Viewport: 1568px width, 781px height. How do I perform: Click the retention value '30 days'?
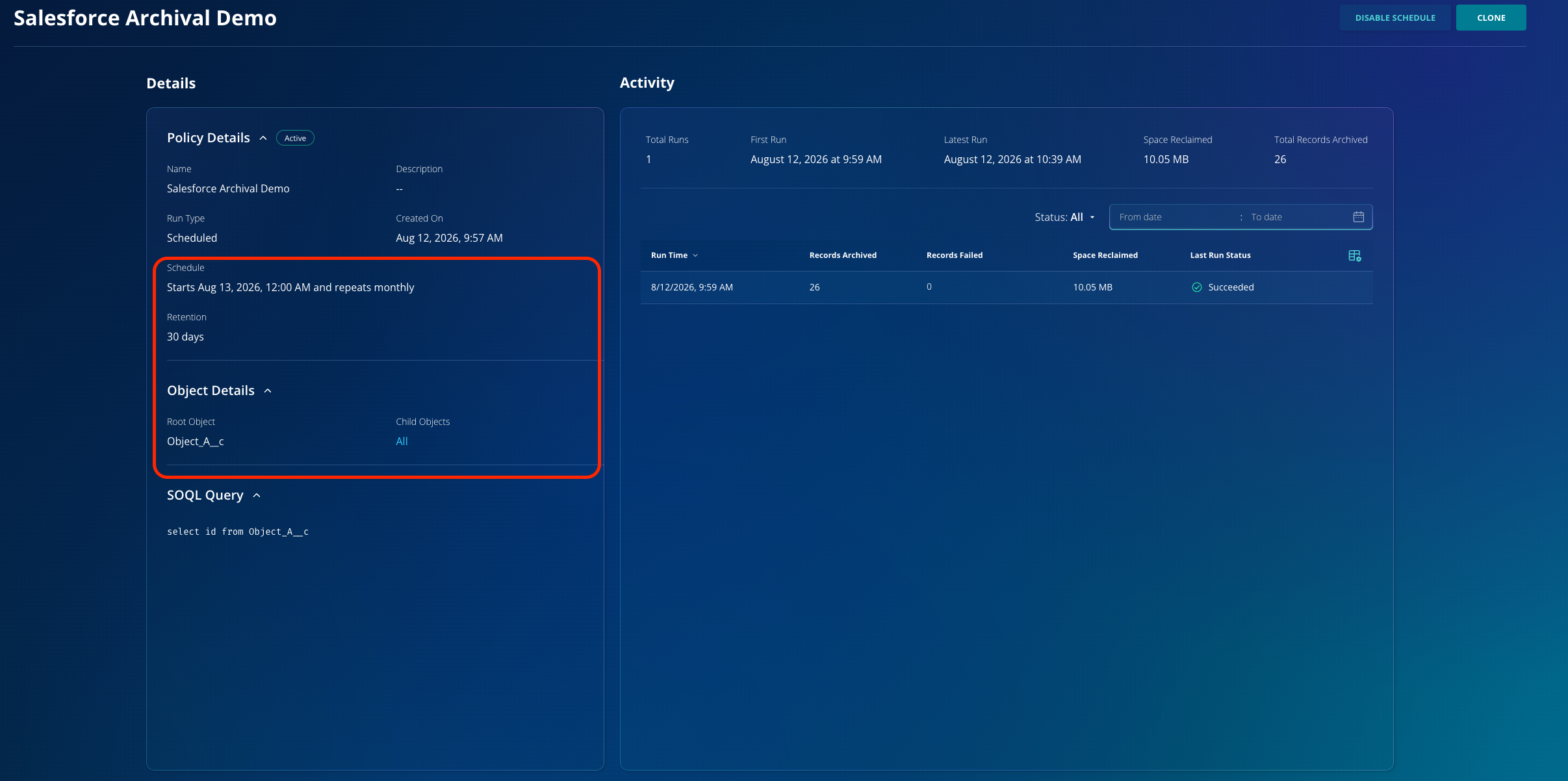click(185, 337)
